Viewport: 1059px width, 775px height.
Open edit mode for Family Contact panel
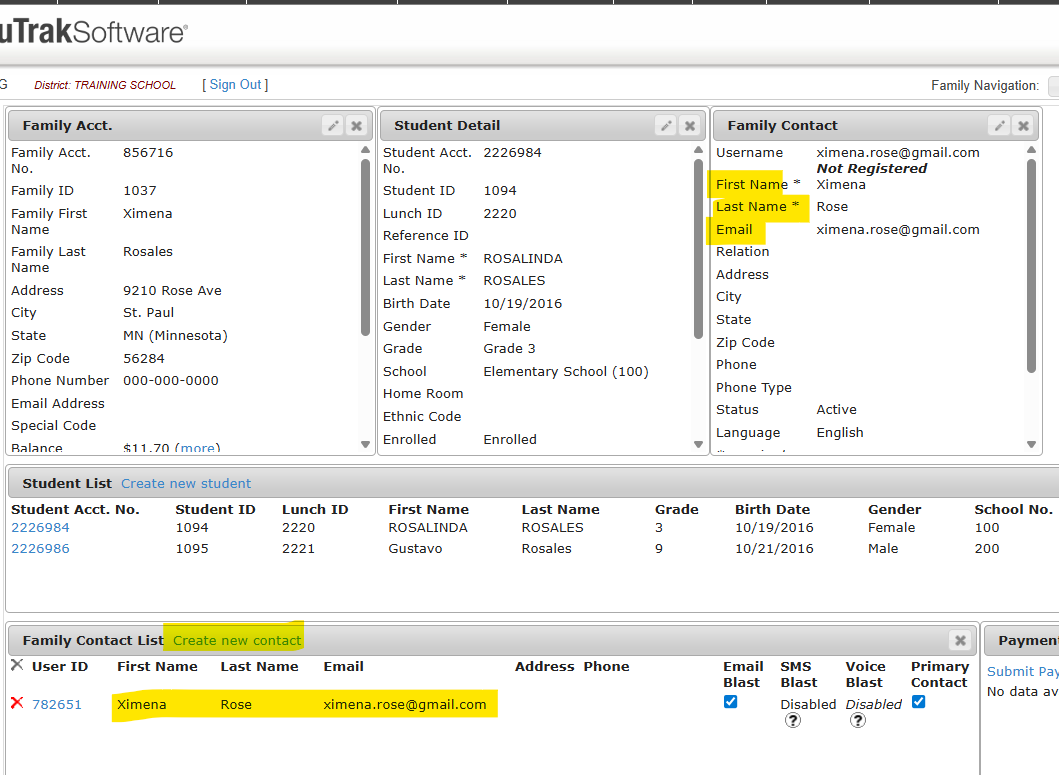pyautogui.click(x=998, y=125)
